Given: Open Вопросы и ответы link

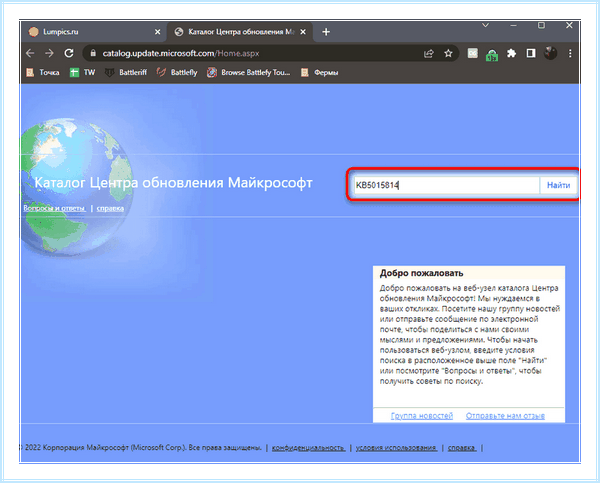Looking at the screenshot, I should pos(54,208).
